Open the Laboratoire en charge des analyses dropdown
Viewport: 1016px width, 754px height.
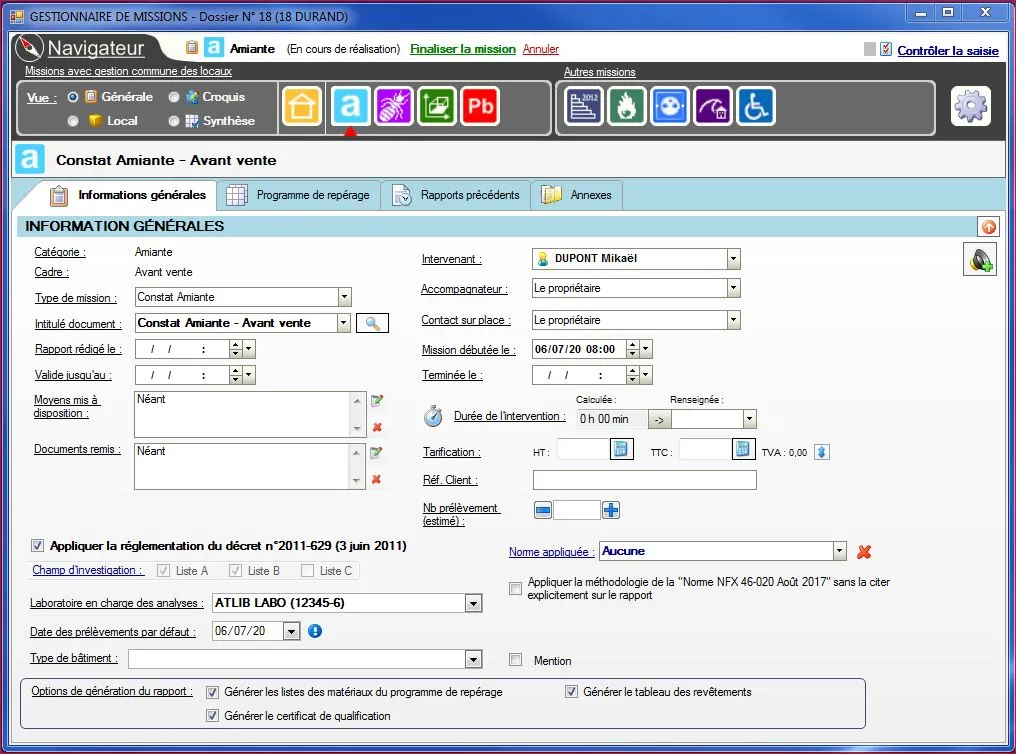click(473, 603)
